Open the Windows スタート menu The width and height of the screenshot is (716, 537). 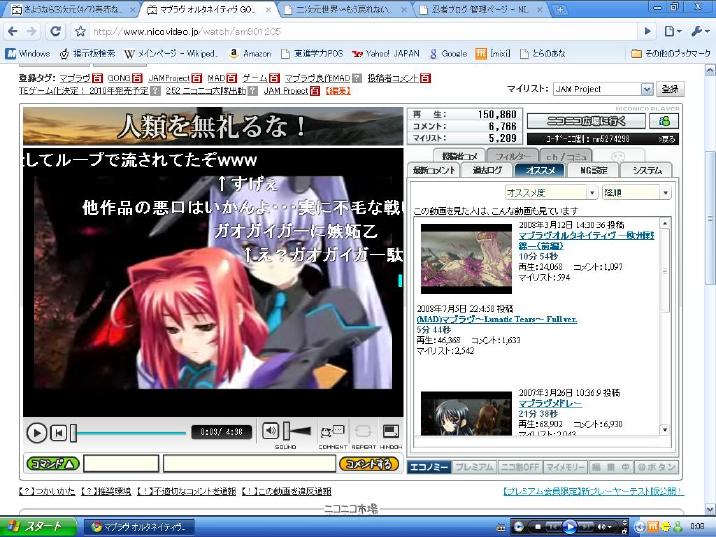click(38, 527)
